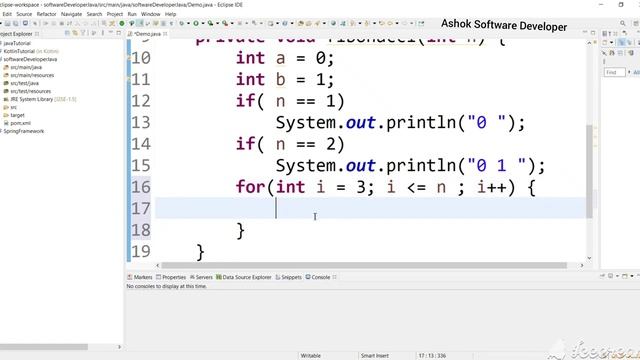Close the Console view tab
Image resolution: width=640 pixels, height=360 pixels.
tap(335, 277)
